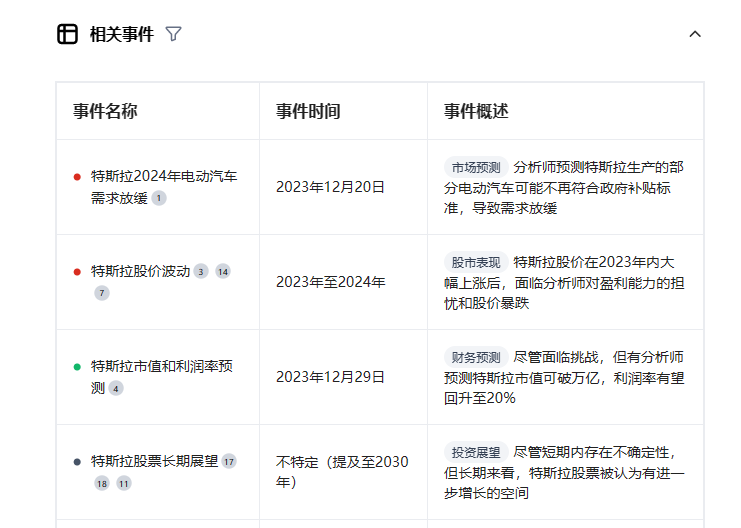Click the table icon beside 相关事件

(67, 34)
